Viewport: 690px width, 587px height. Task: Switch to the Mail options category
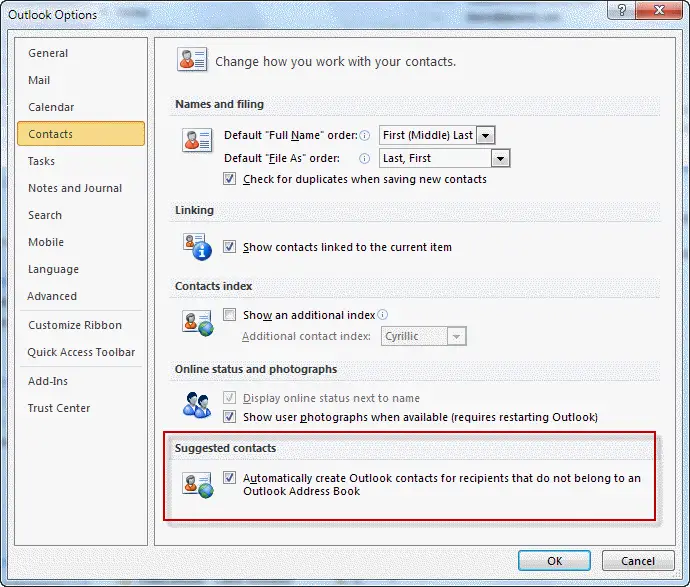[x=39, y=80]
